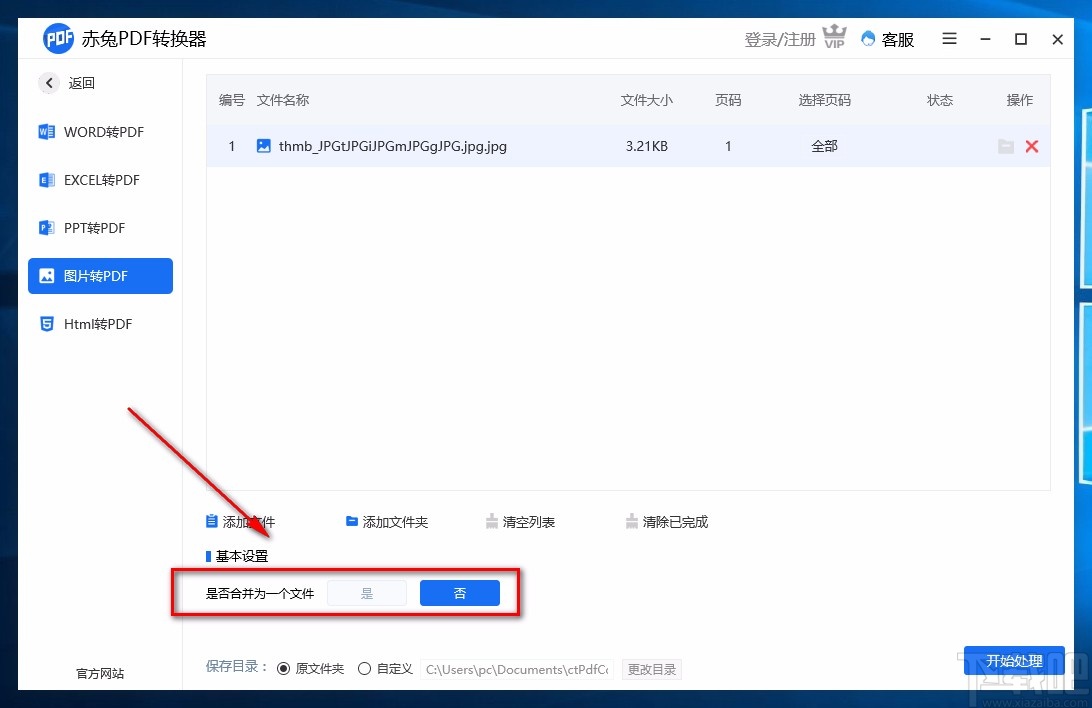Image resolution: width=1092 pixels, height=708 pixels.
Task: Click 添加文件 to add files
Action: click(240, 521)
